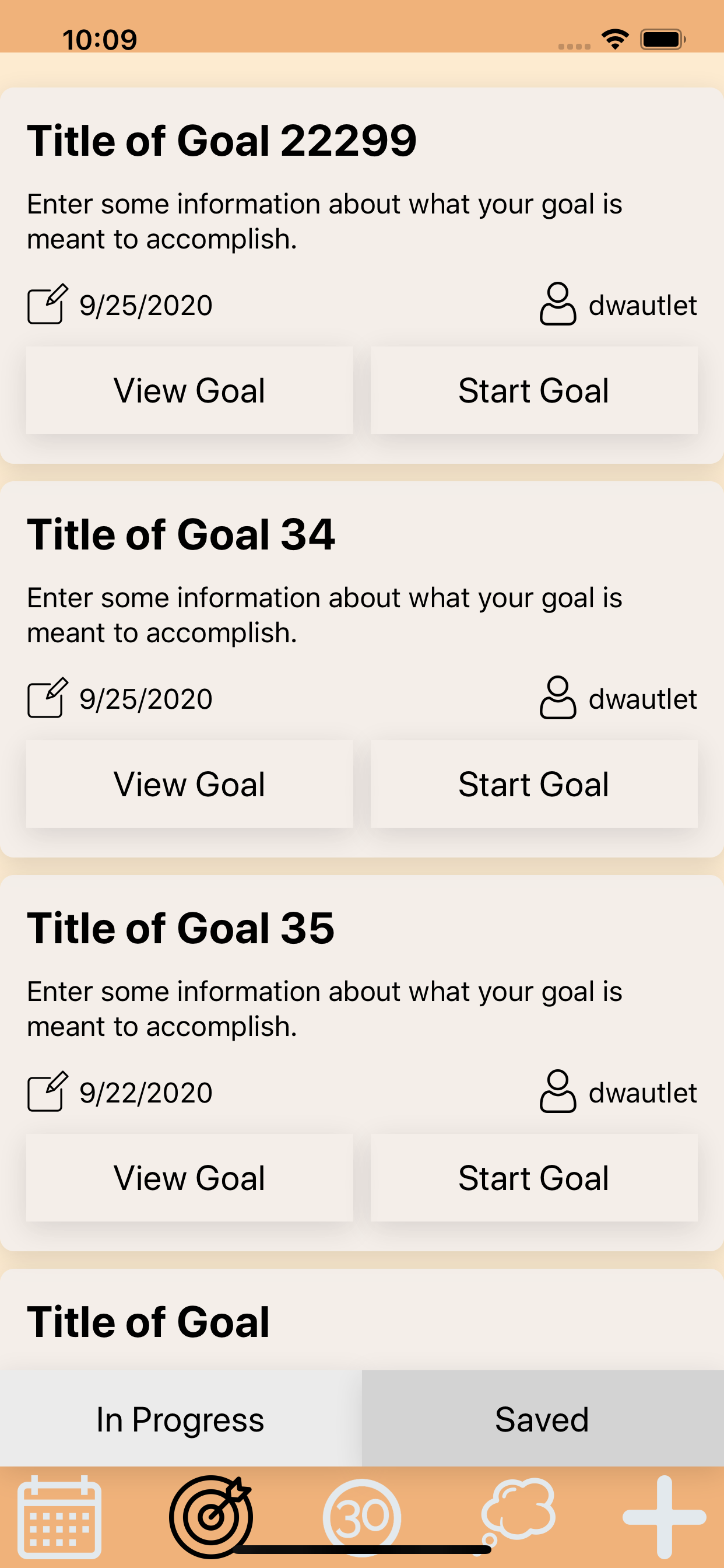Switch to the Saved tab
This screenshot has width=724, height=1568.
[x=542, y=1419]
